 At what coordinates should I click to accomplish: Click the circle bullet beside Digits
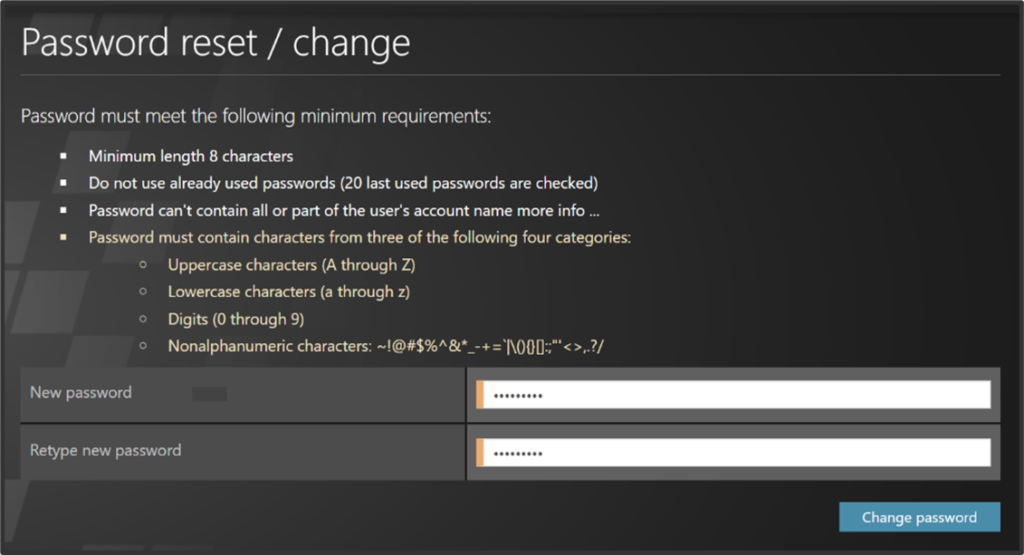click(x=143, y=319)
